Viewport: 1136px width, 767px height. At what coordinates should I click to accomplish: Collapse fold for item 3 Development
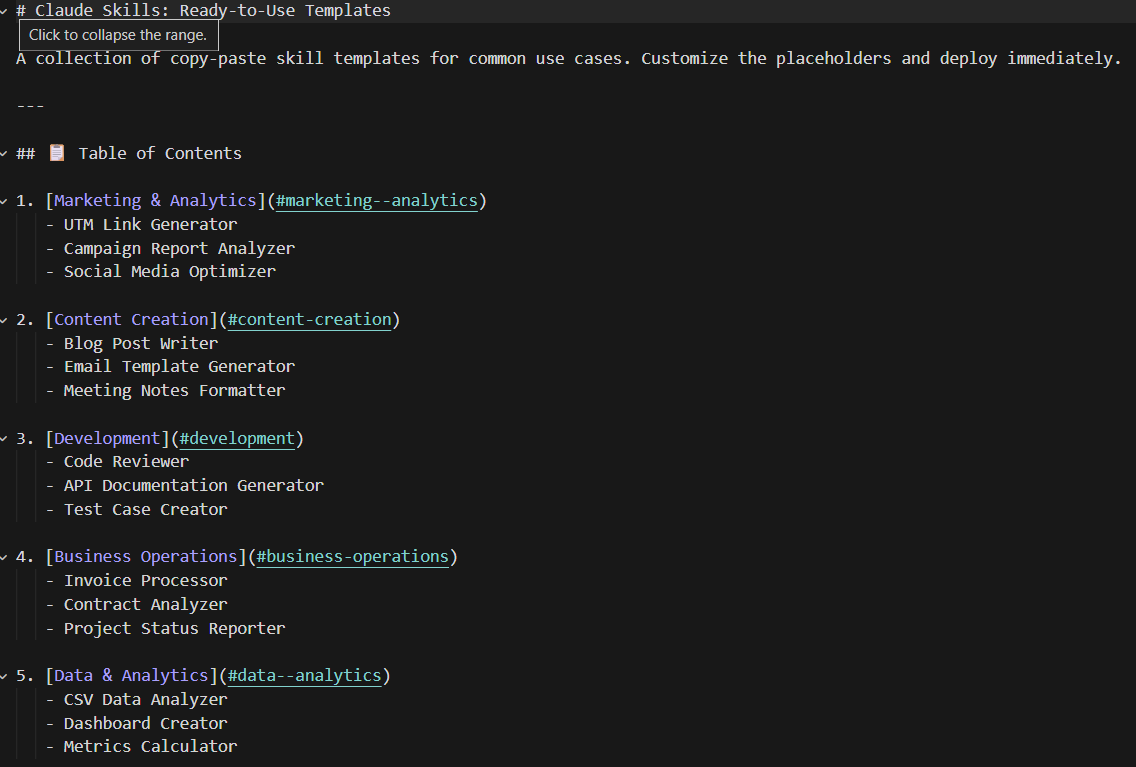4,439
